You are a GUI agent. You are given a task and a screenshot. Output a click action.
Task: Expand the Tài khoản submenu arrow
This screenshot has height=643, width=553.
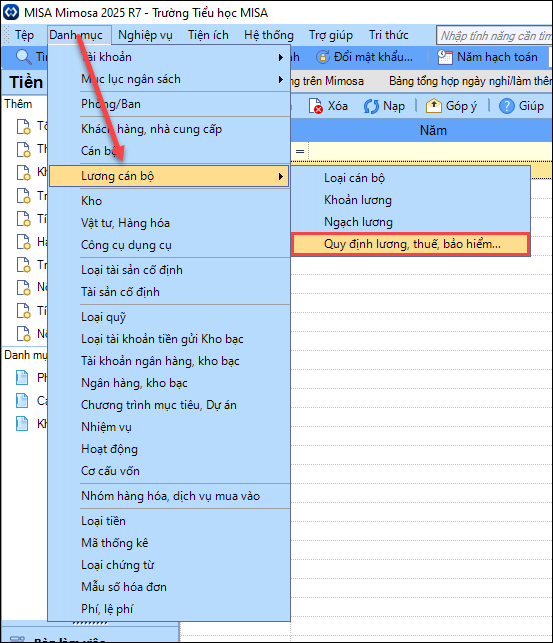pyautogui.click(x=281, y=57)
